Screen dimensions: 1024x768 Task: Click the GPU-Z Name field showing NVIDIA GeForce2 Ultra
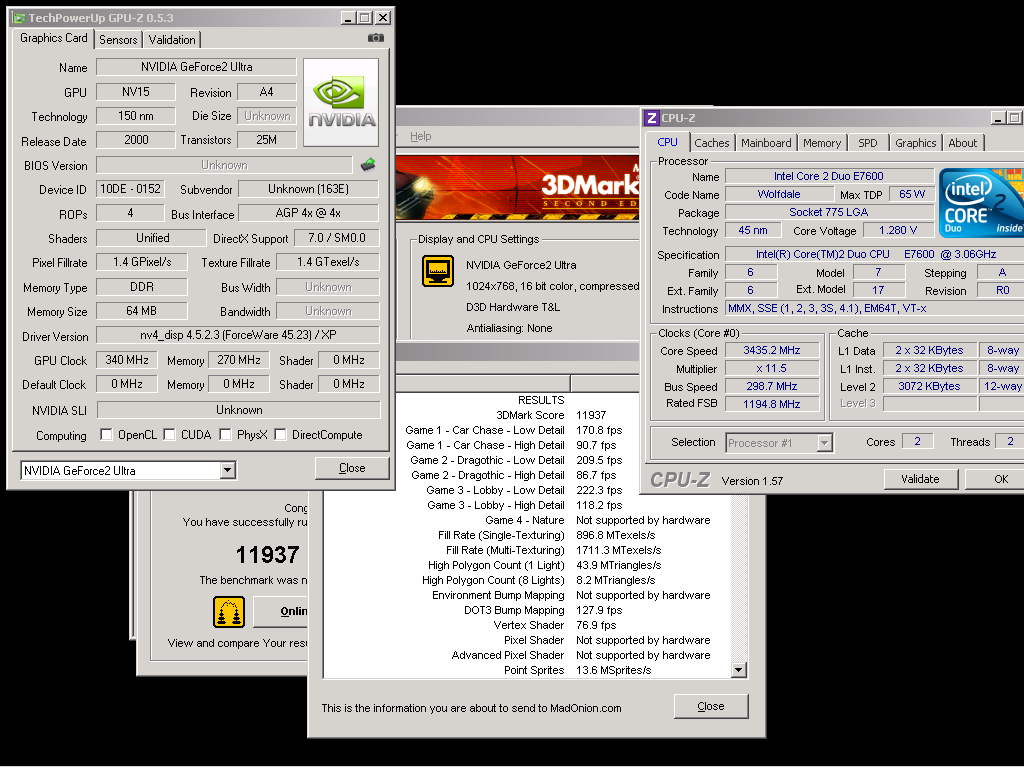(197, 67)
